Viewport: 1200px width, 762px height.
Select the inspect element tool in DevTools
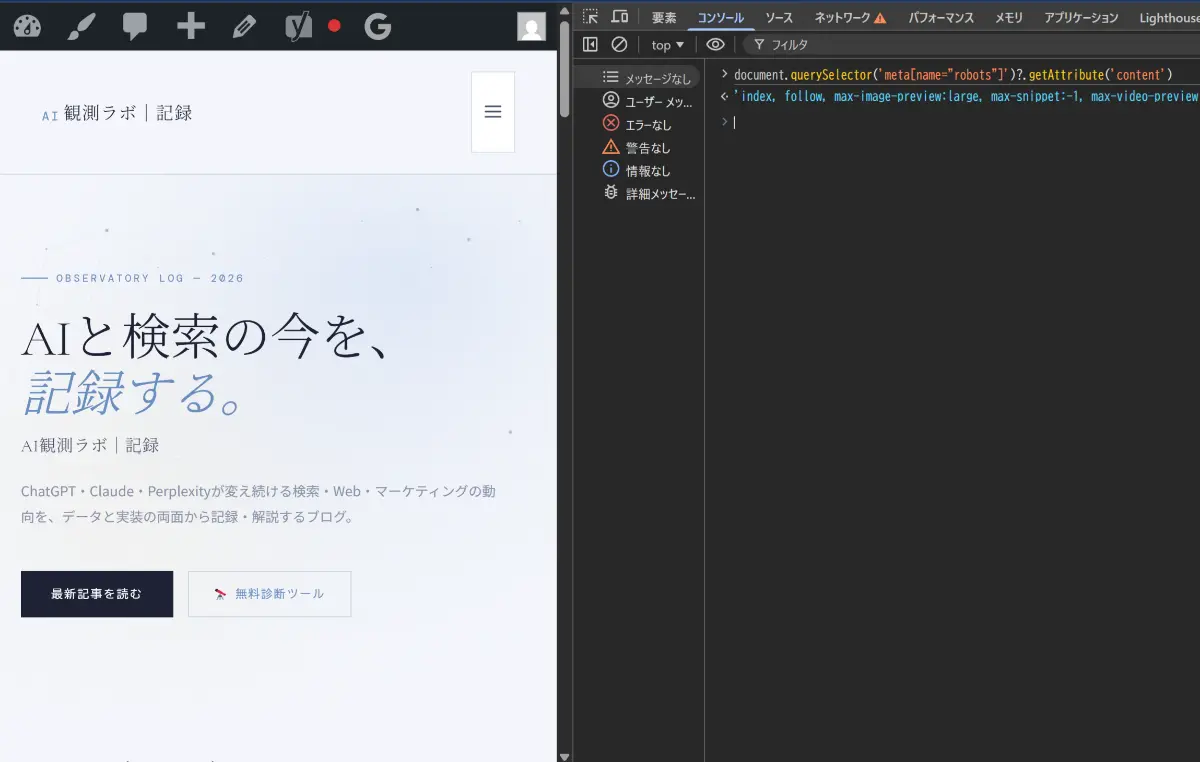point(591,16)
